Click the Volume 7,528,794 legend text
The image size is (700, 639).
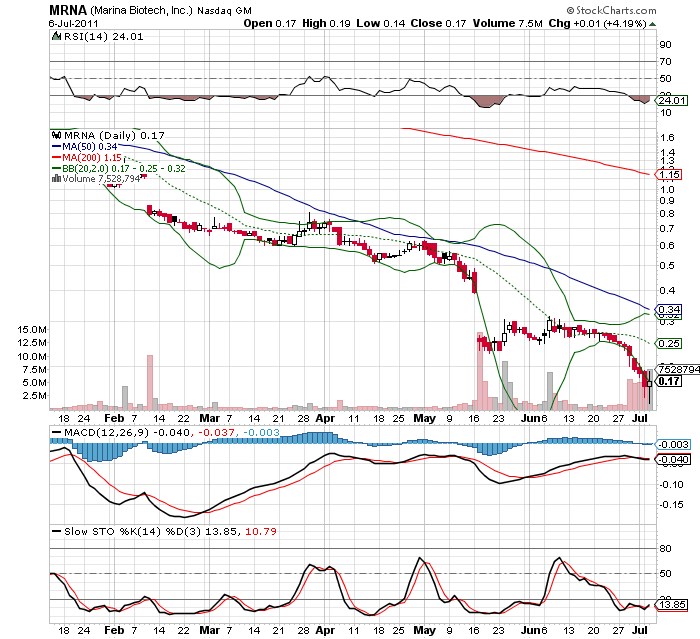click(101, 179)
